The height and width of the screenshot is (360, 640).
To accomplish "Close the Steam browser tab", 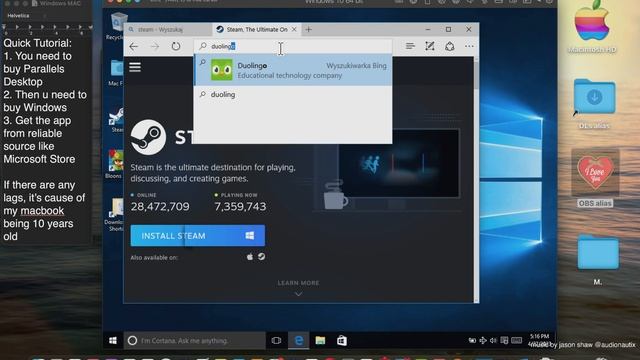I will (294, 29).
